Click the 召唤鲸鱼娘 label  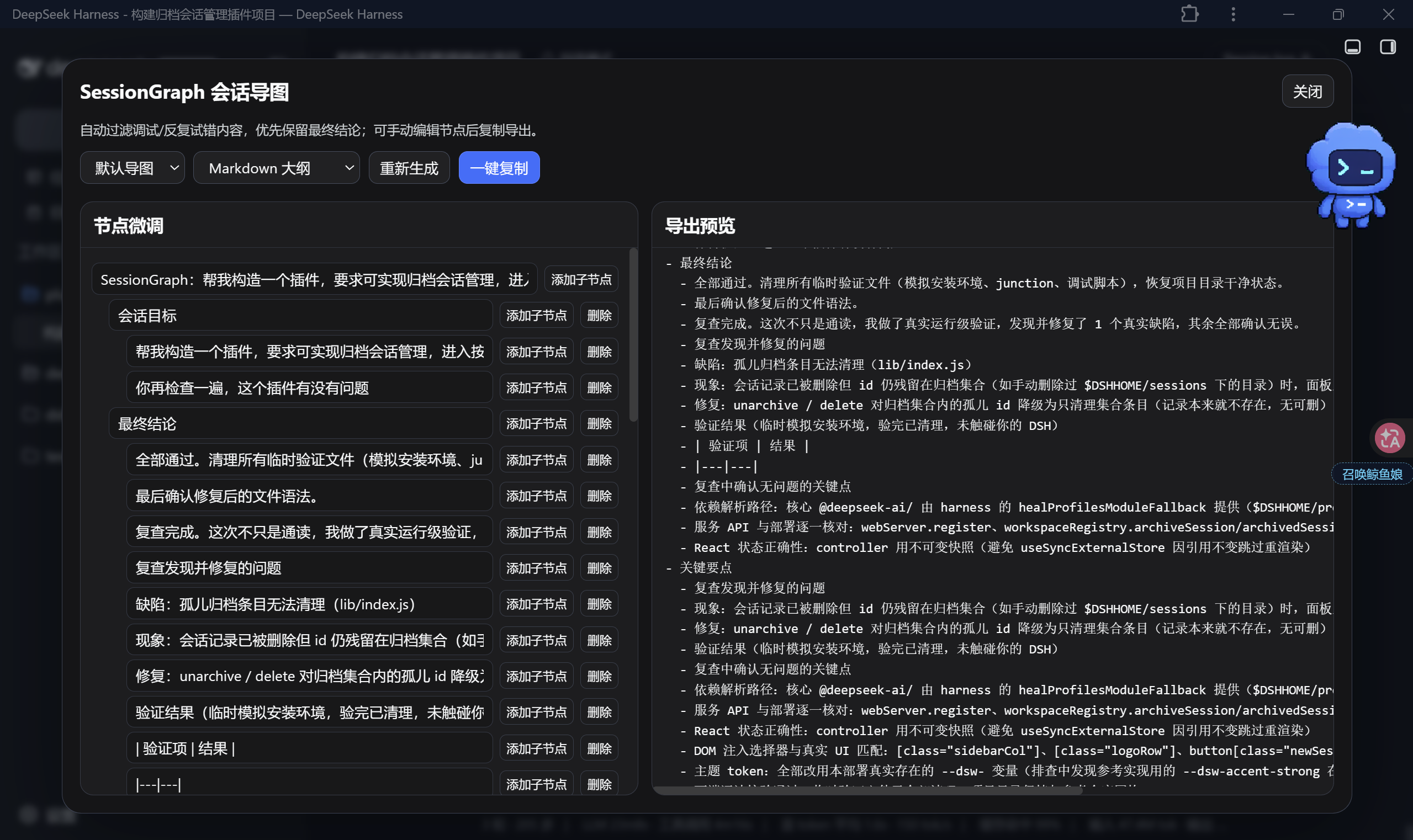pyautogui.click(x=1372, y=474)
